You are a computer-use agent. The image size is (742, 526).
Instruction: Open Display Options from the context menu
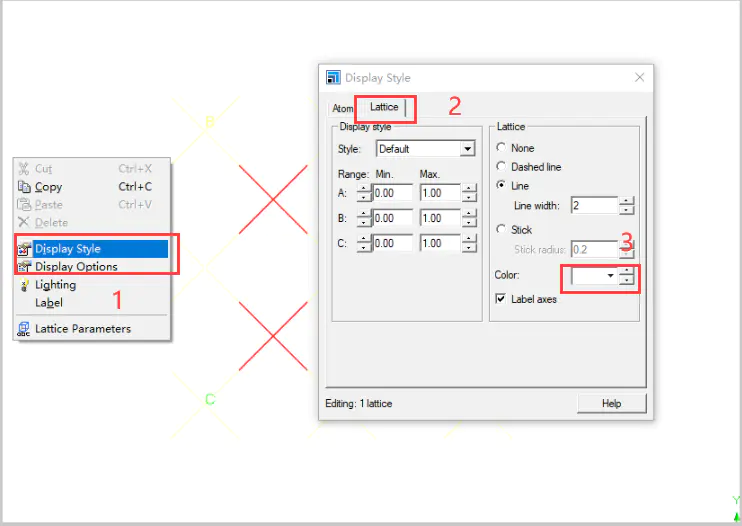[92, 267]
